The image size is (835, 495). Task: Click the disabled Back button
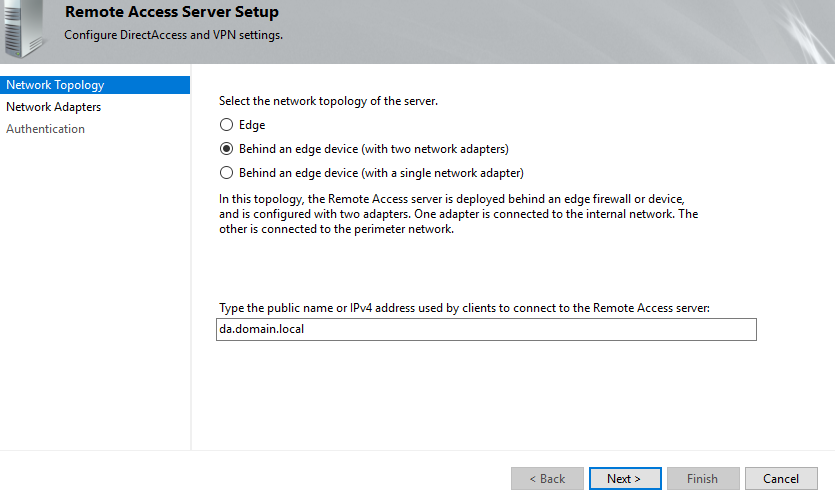tap(547, 479)
